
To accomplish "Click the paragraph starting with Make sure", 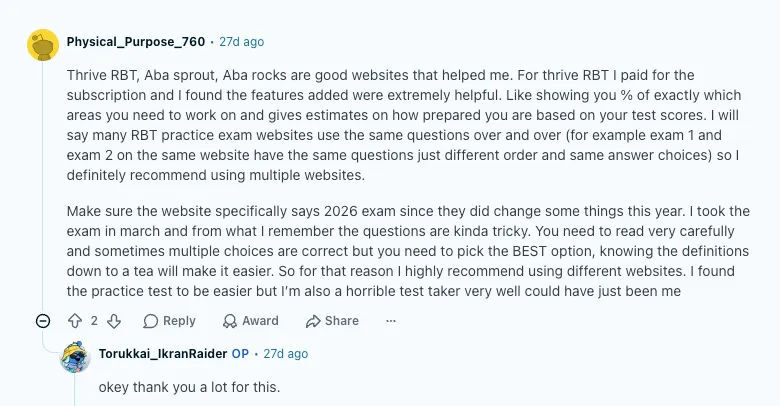I will point(408,251).
